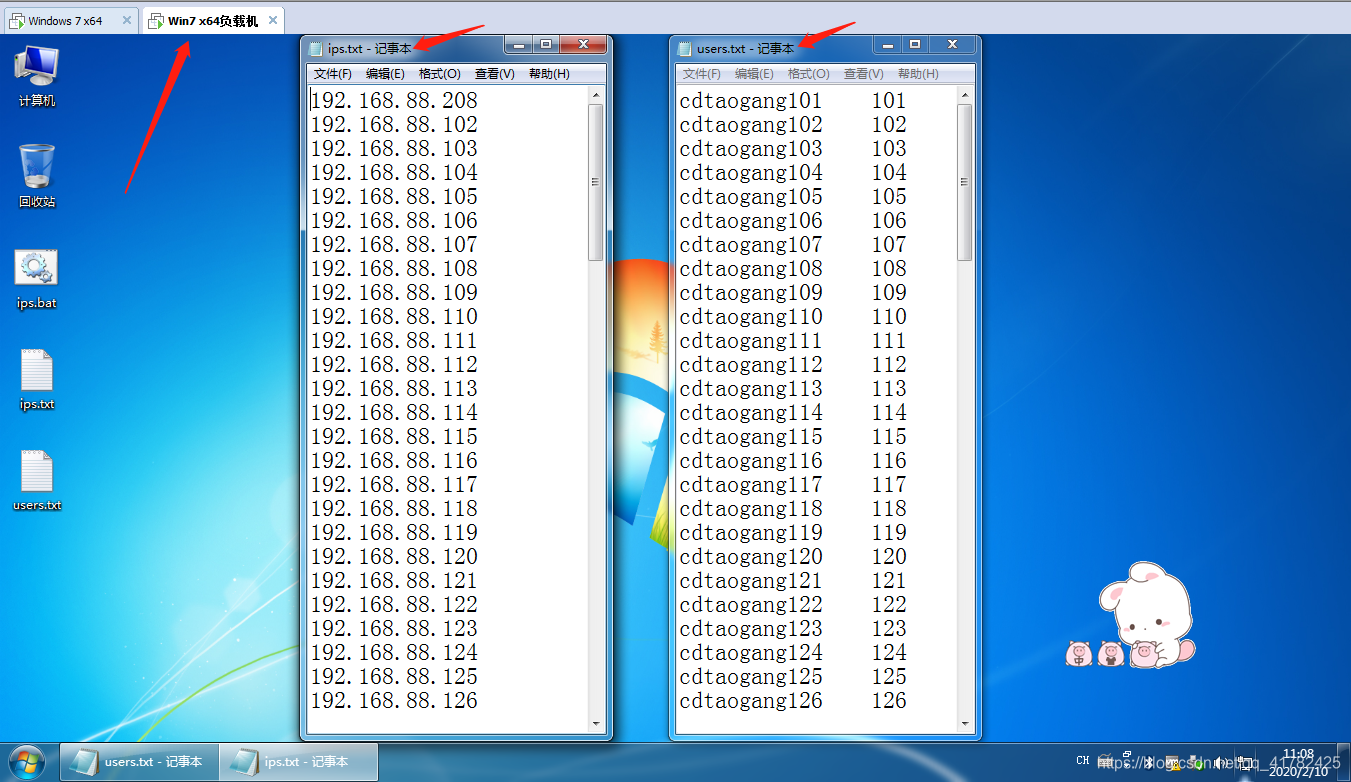Click the line 192.168.88.208

coord(394,101)
